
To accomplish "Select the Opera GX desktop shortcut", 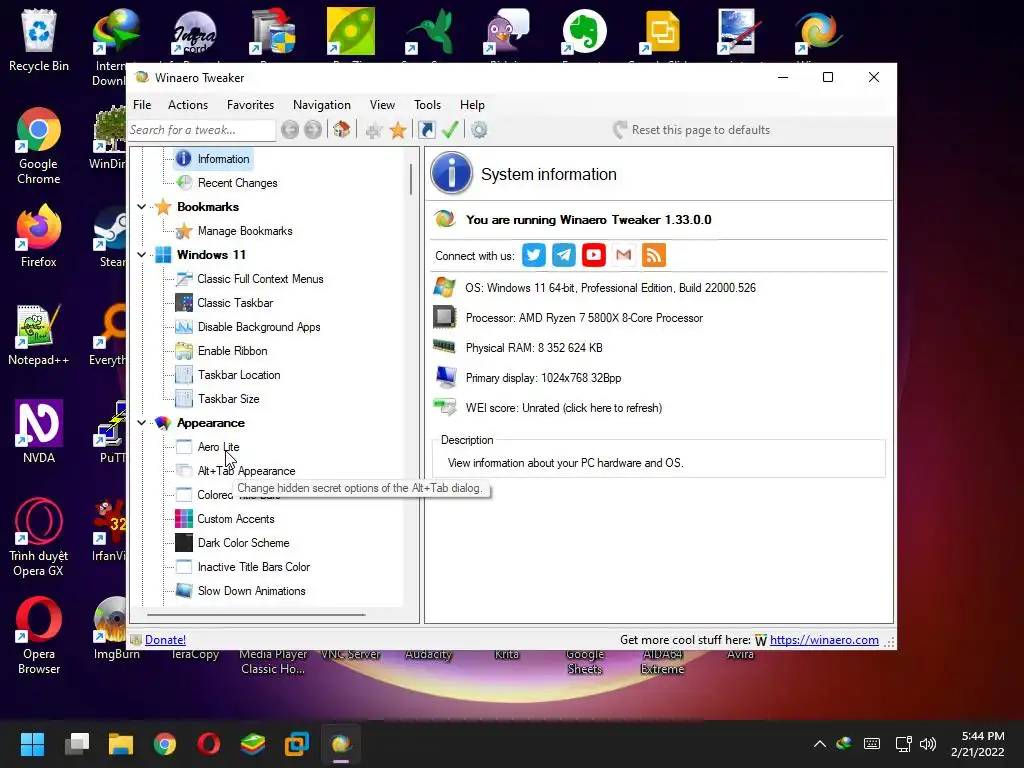I will coord(39,537).
